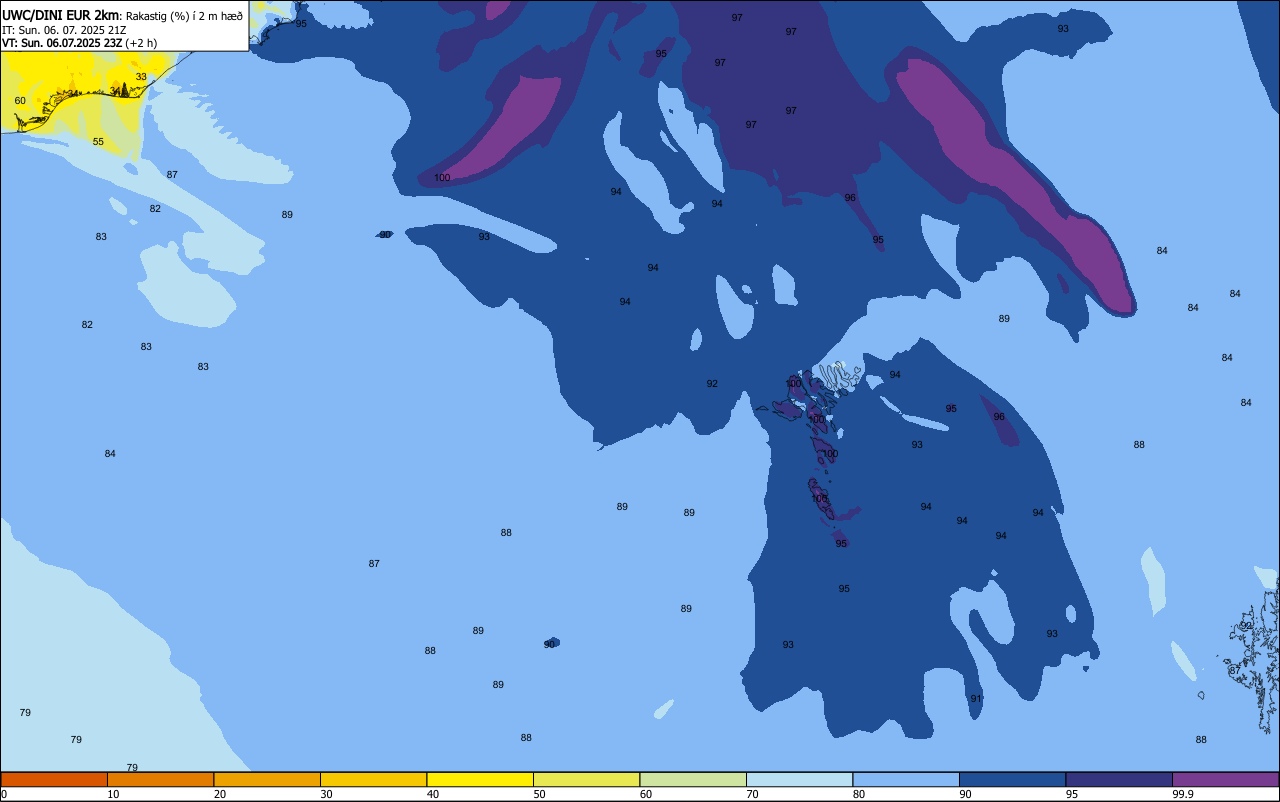
Task: Click the legend tick label '0'
Action: pyautogui.click(x=4, y=794)
